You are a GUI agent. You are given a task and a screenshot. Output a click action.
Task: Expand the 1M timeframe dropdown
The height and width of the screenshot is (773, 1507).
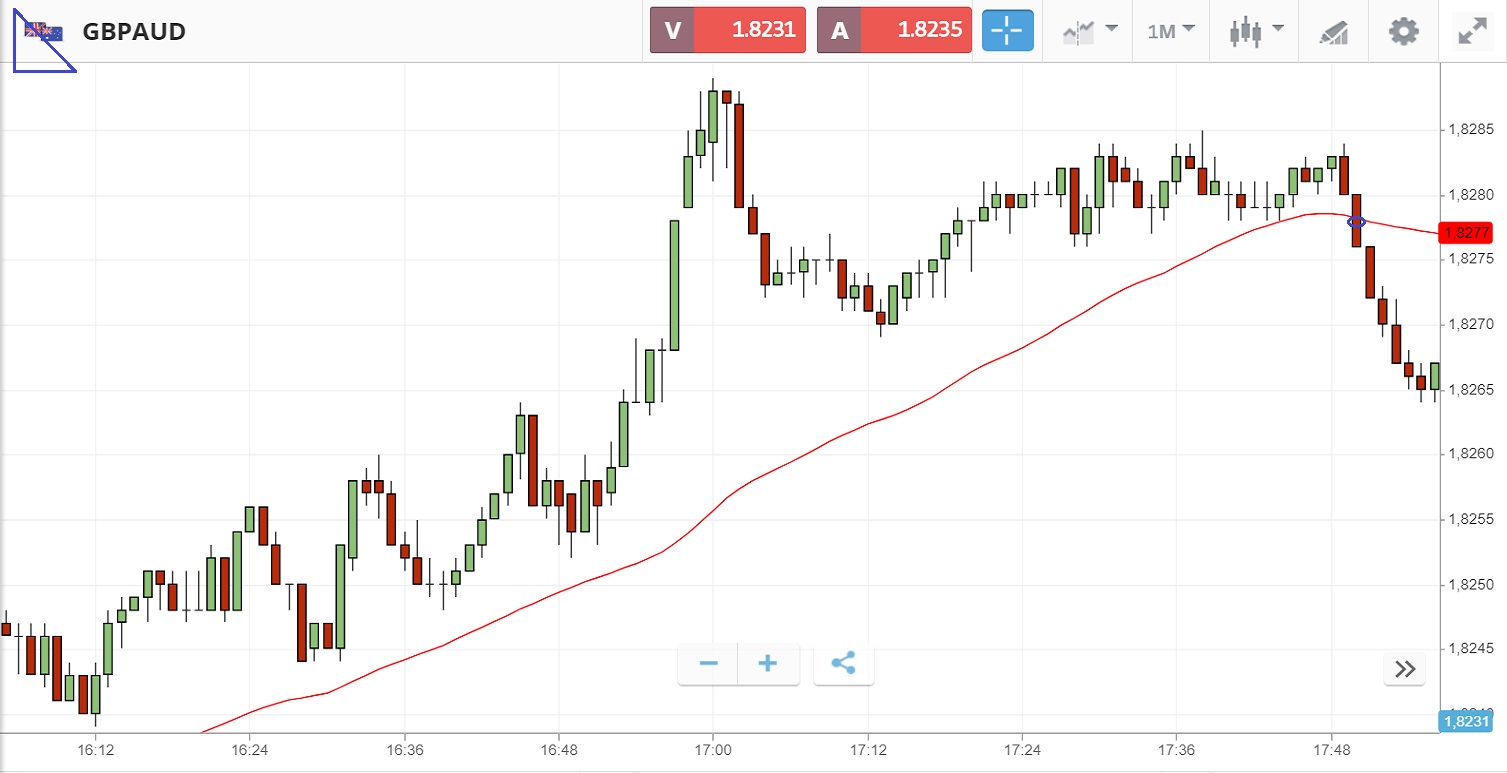click(1171, 31)
